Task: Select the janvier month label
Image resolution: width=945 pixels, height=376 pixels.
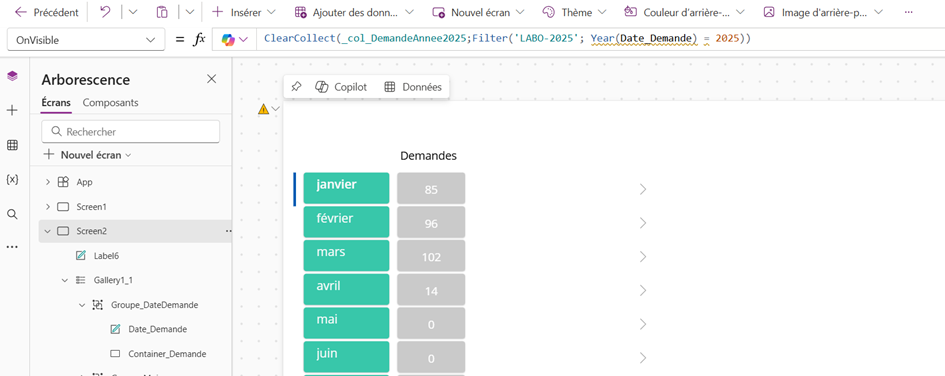Action: (x=347, y=188)
